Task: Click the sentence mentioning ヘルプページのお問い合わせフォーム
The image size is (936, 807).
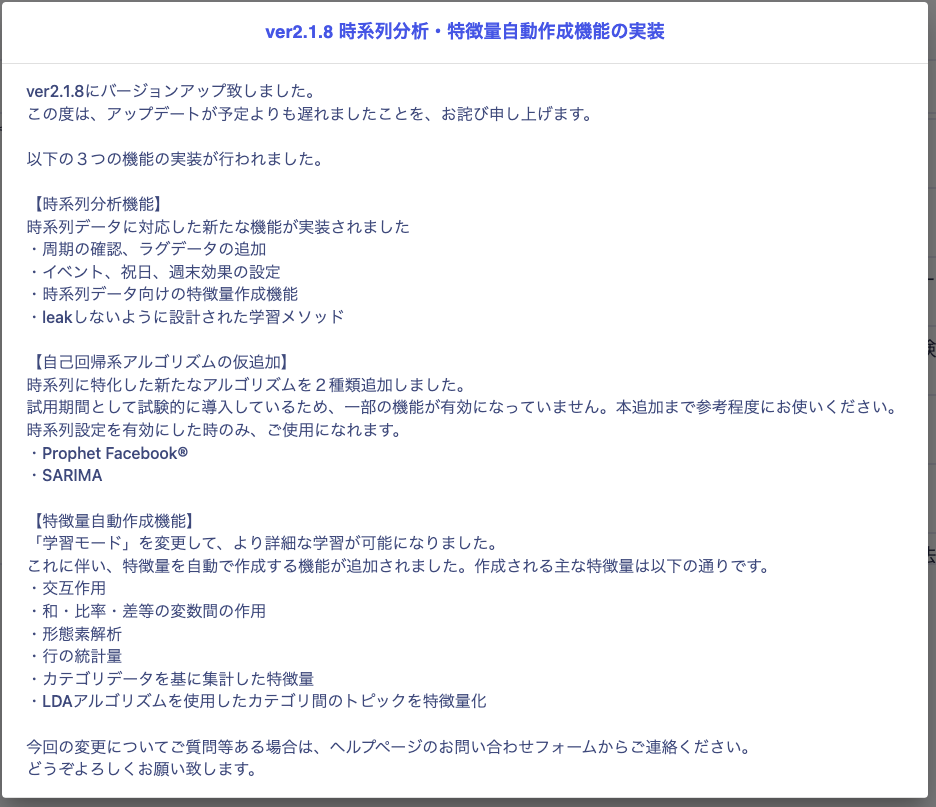Action: [x=388, y=747]
